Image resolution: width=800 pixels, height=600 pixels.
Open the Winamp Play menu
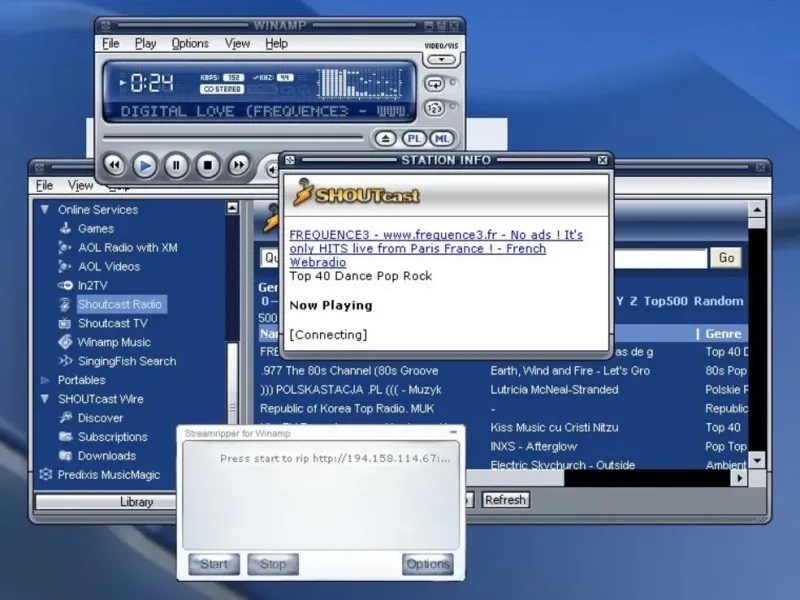pyautogui.click(x=145, y=44)
